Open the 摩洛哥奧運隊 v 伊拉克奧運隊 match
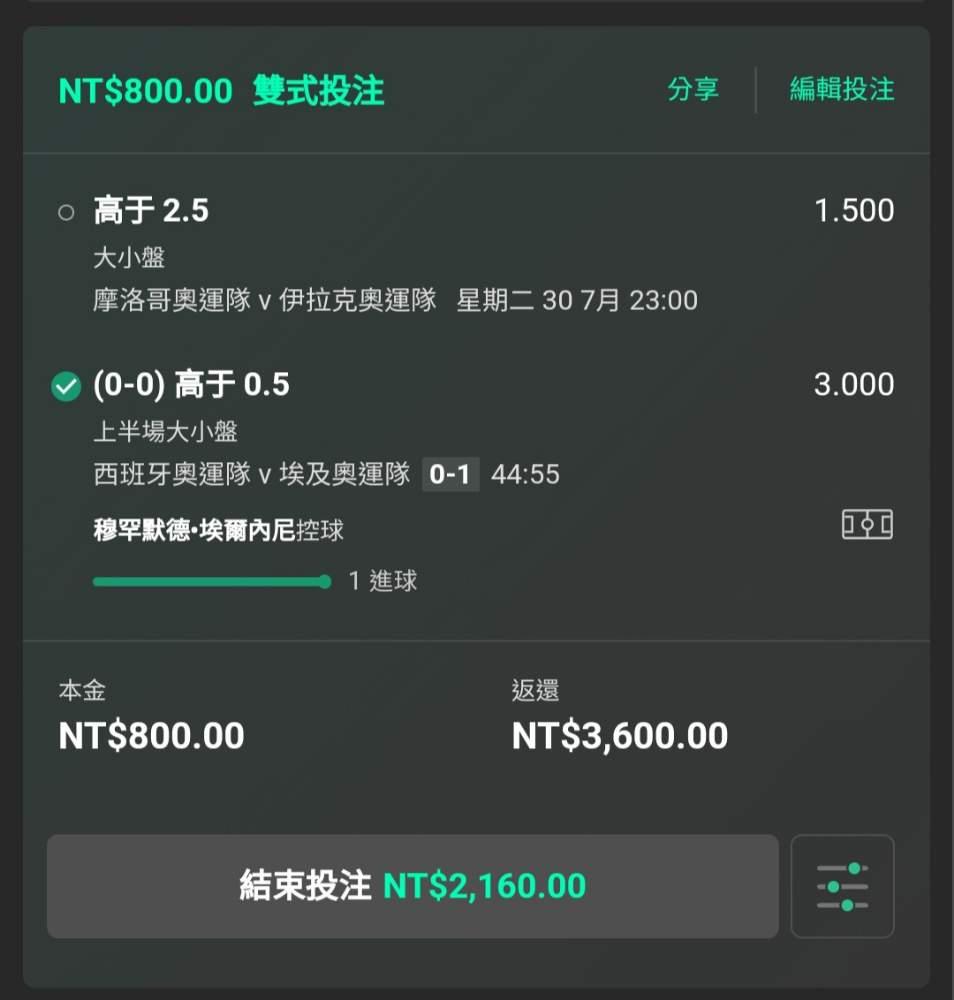Screen dimensions: 954x1000 pyautogui.click(x=265, y=300)
